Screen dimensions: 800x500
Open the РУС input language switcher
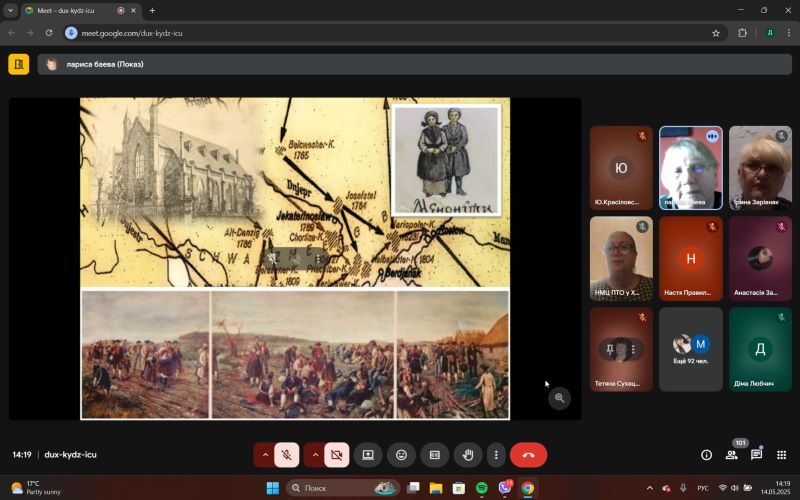[703, 488]
